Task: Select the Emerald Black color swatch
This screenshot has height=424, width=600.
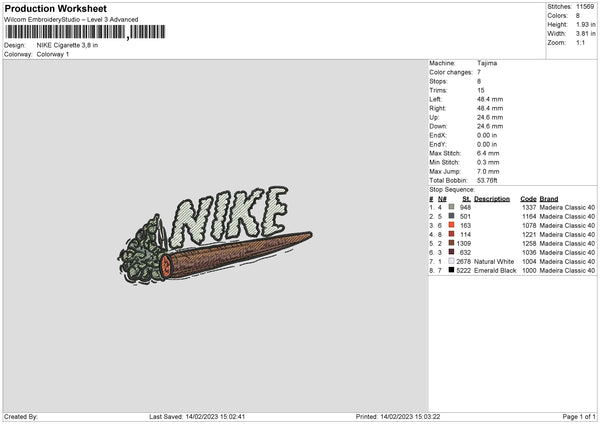Action: [452, 270]
